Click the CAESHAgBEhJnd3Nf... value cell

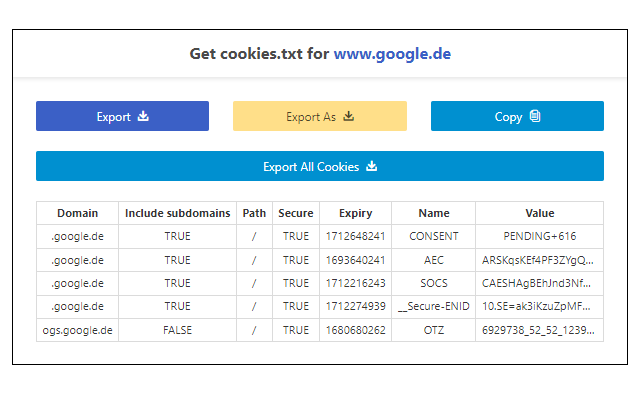pyautogui.click(x=540, y=283)
